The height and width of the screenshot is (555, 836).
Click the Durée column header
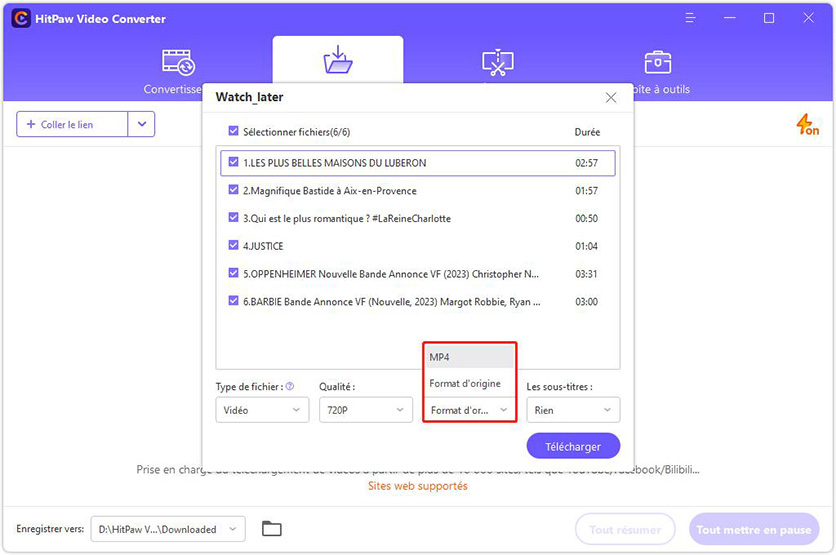pos(587,132)
